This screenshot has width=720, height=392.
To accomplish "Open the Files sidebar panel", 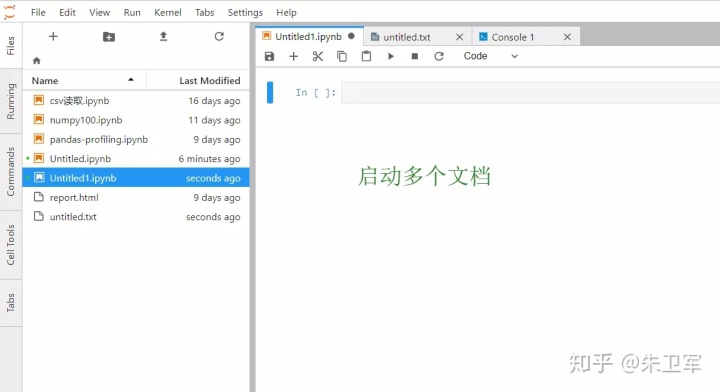I will 11,45.
